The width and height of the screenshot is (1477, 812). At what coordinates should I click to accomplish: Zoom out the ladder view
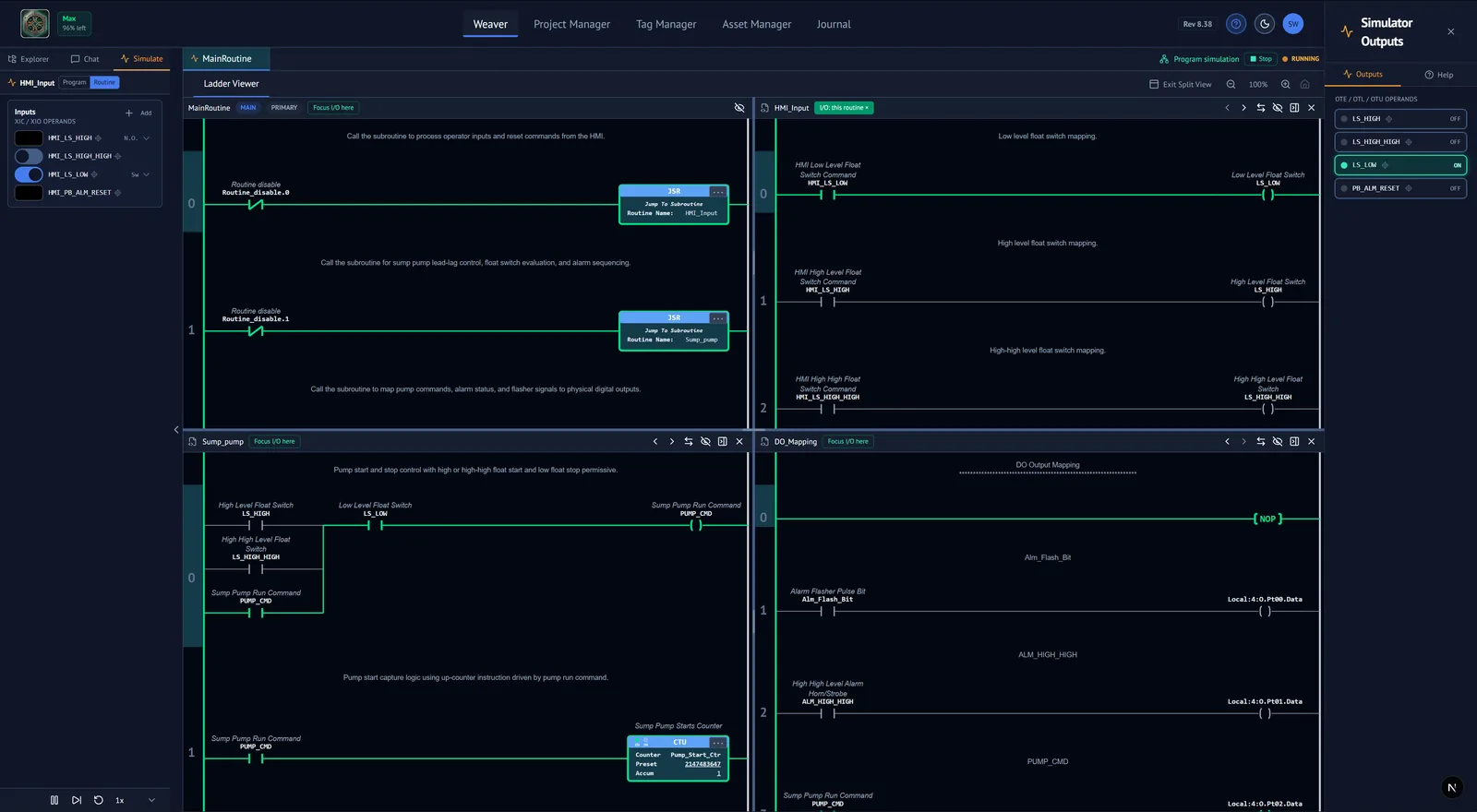coord(1231,84)
